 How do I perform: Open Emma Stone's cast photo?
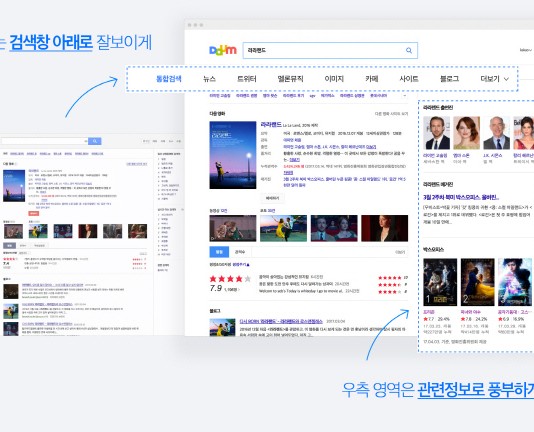click(x=466, y=133)
